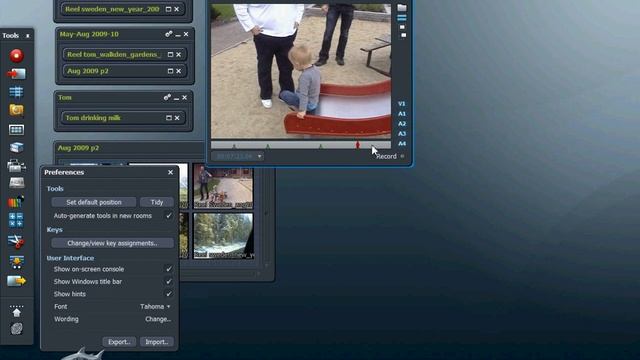Select the scissors tool icon

16,242
